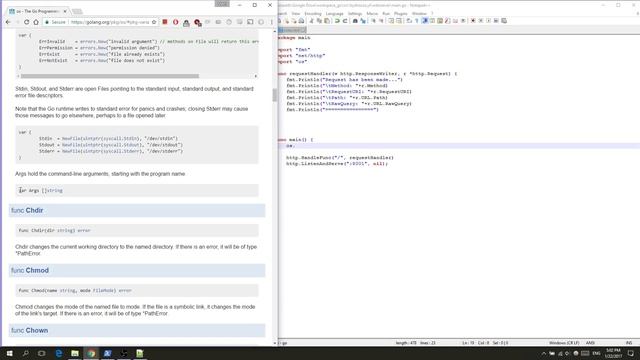Click Save recorded macro icon in Notepad++
This screenshot has height=360, width=640.
click(x=504, y=21)
